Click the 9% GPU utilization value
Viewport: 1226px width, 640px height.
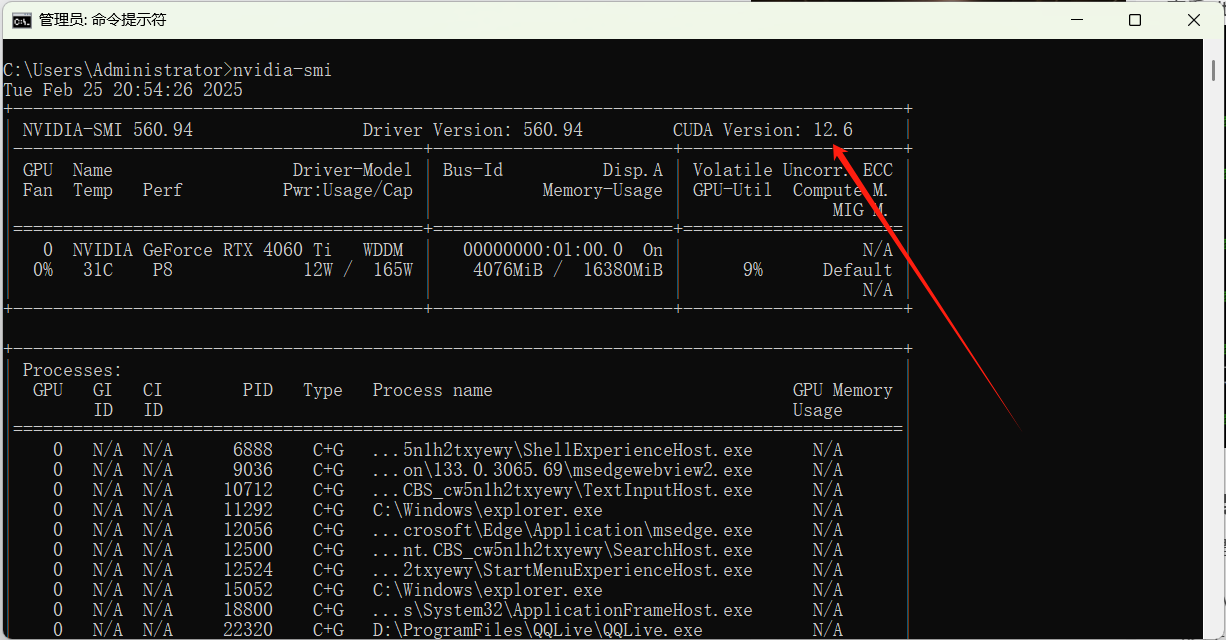(752, 270)
